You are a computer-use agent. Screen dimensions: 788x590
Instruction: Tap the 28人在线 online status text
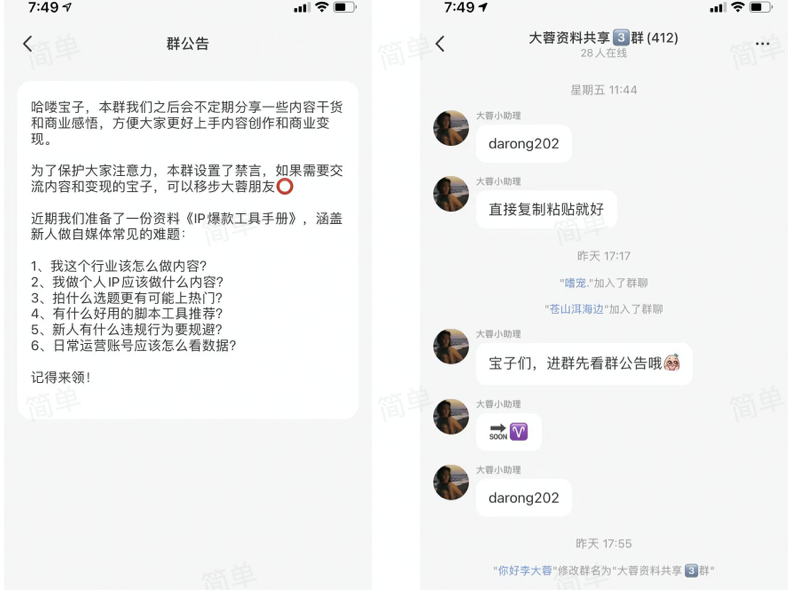[604, 53]
